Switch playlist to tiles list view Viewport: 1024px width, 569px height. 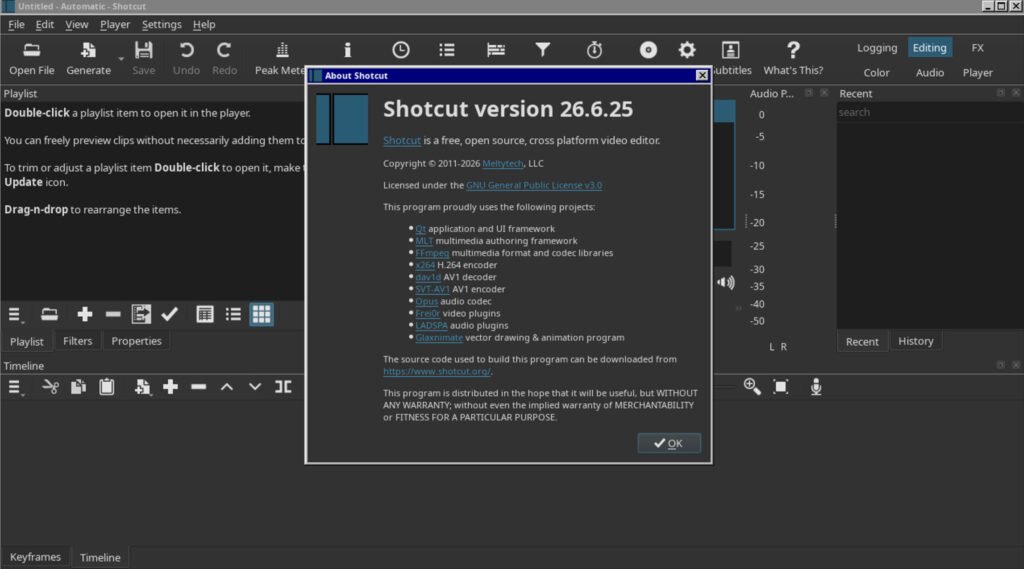pos(233,315)
